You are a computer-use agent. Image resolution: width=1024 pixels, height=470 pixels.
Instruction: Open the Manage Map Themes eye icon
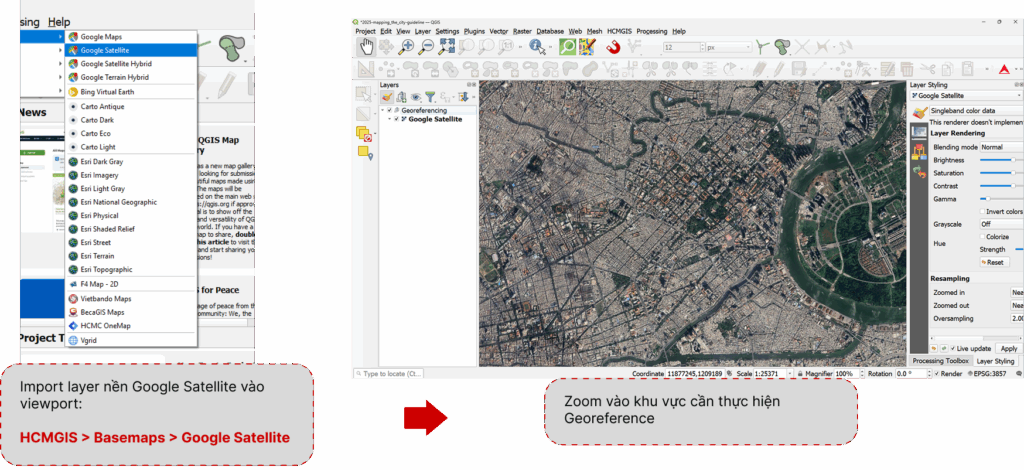pyautogui.click(x=416, y=97)
